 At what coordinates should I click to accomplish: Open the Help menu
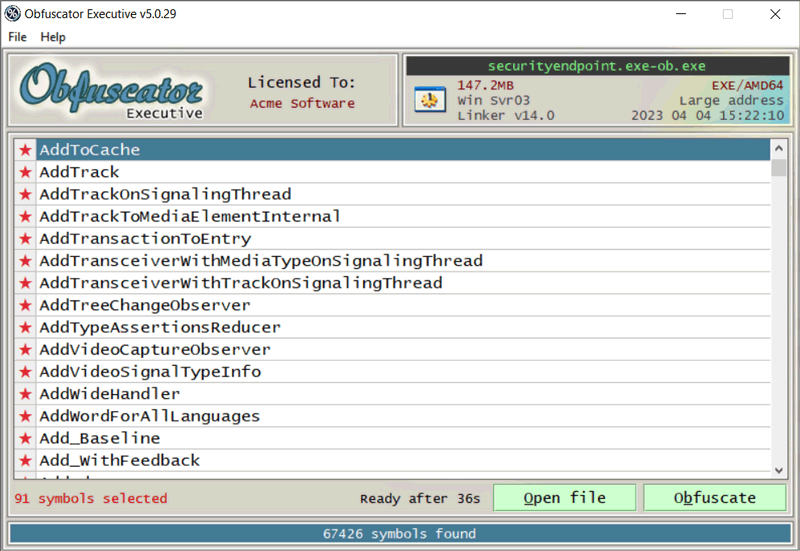(x=53, y=37)
